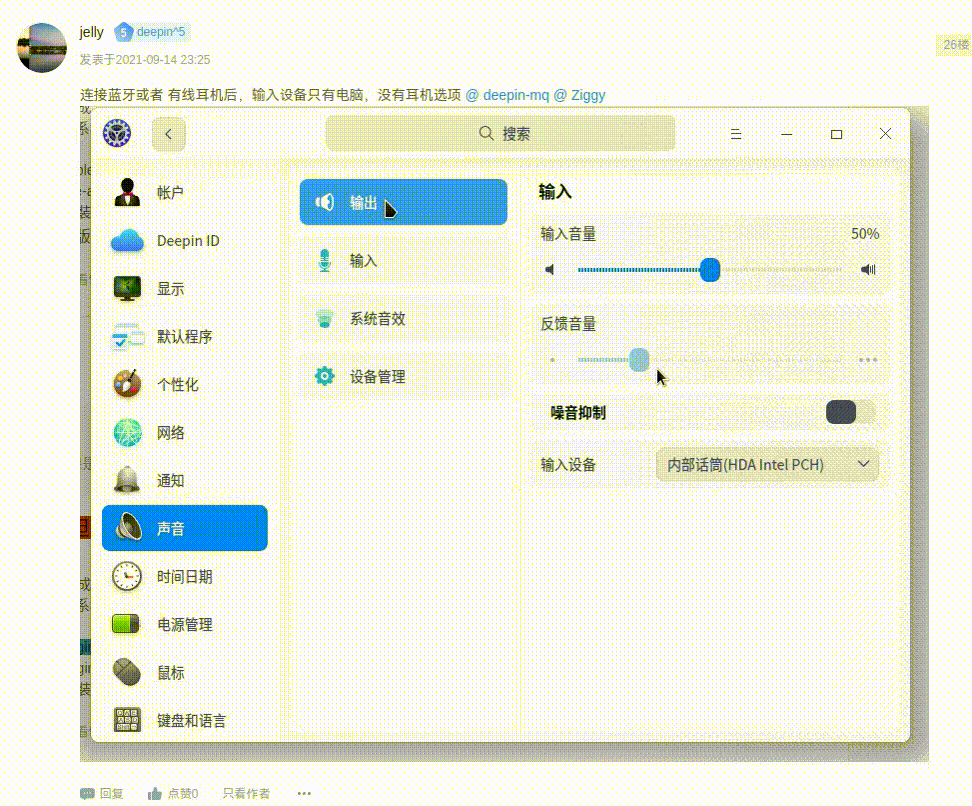Open user jelly's name link
Viewport: 972px width, 806px height.
coord(91,32)
